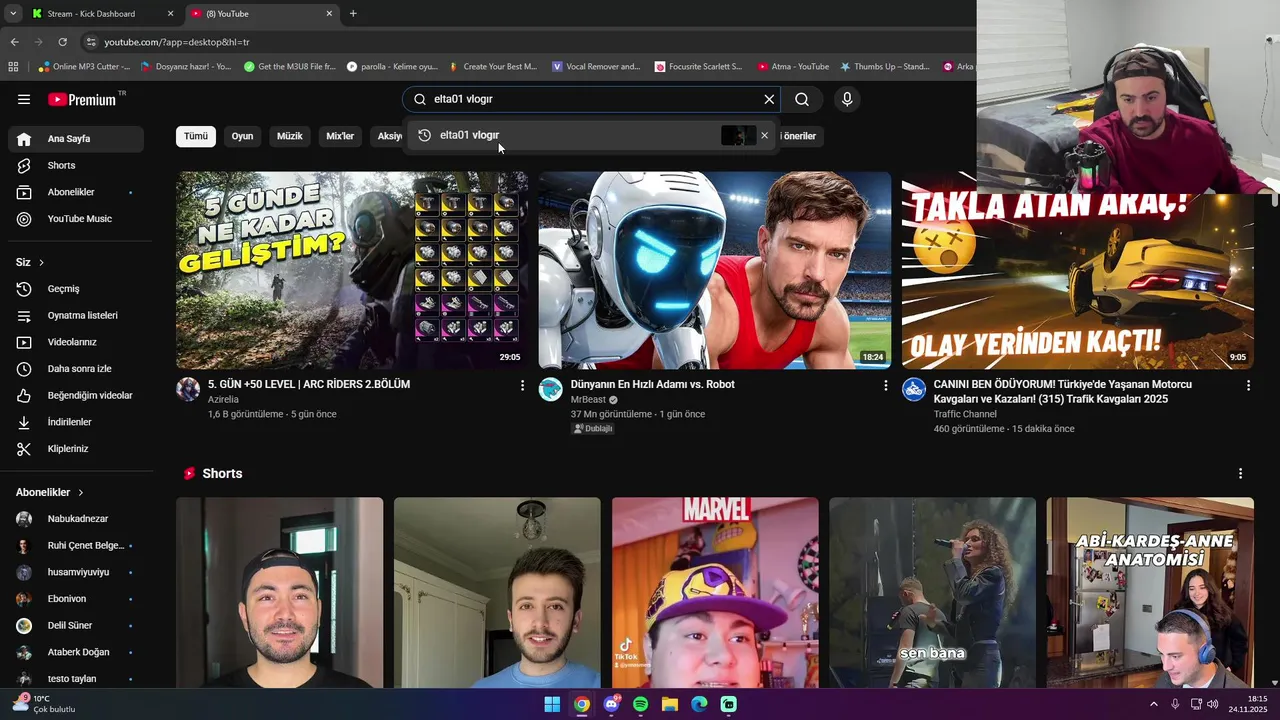
Task: Run search with the magnifier button
Action: [802, 99]
